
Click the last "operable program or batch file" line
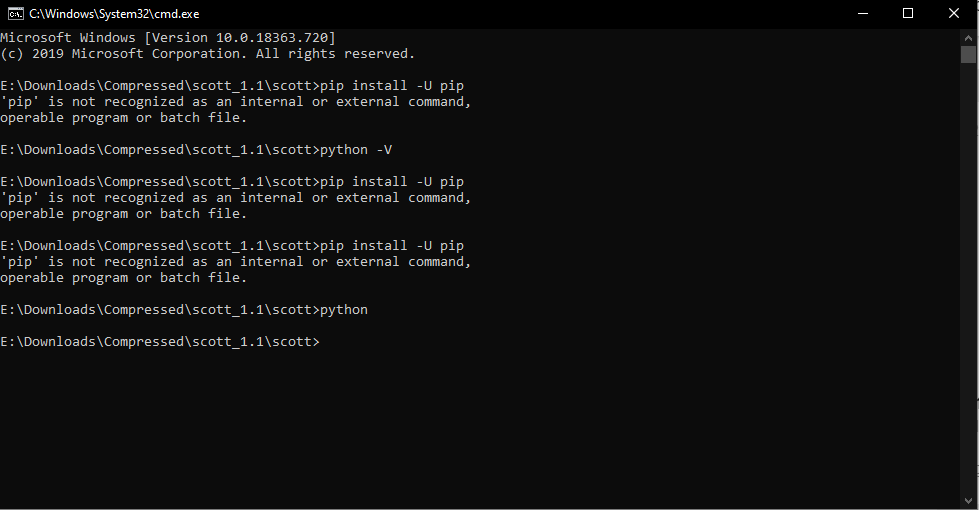[123, 277]
